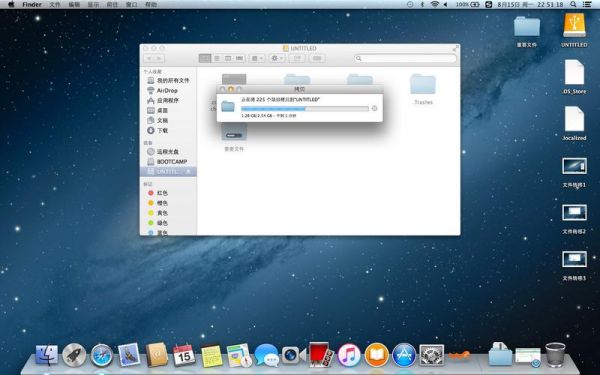Open System Preferences from the Dock
The height and width of the screenshot is (375, 600).
click(432, 355)
